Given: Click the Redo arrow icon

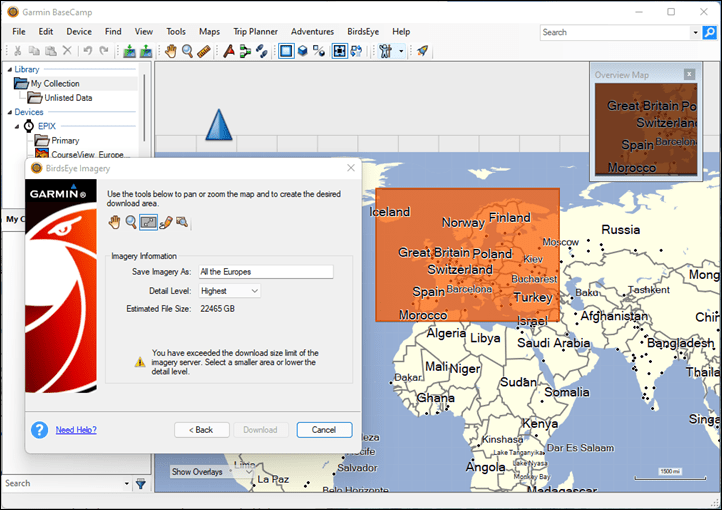Looking at the screenshot, I should (104, 51).
